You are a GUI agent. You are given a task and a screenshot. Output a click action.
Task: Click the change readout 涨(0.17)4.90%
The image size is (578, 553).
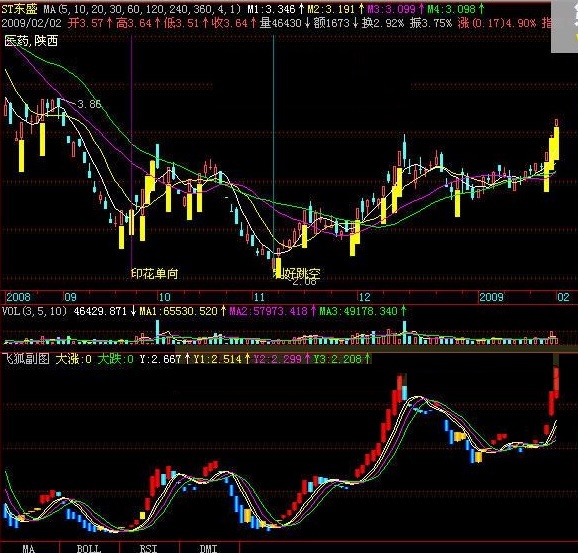(497, 23)
